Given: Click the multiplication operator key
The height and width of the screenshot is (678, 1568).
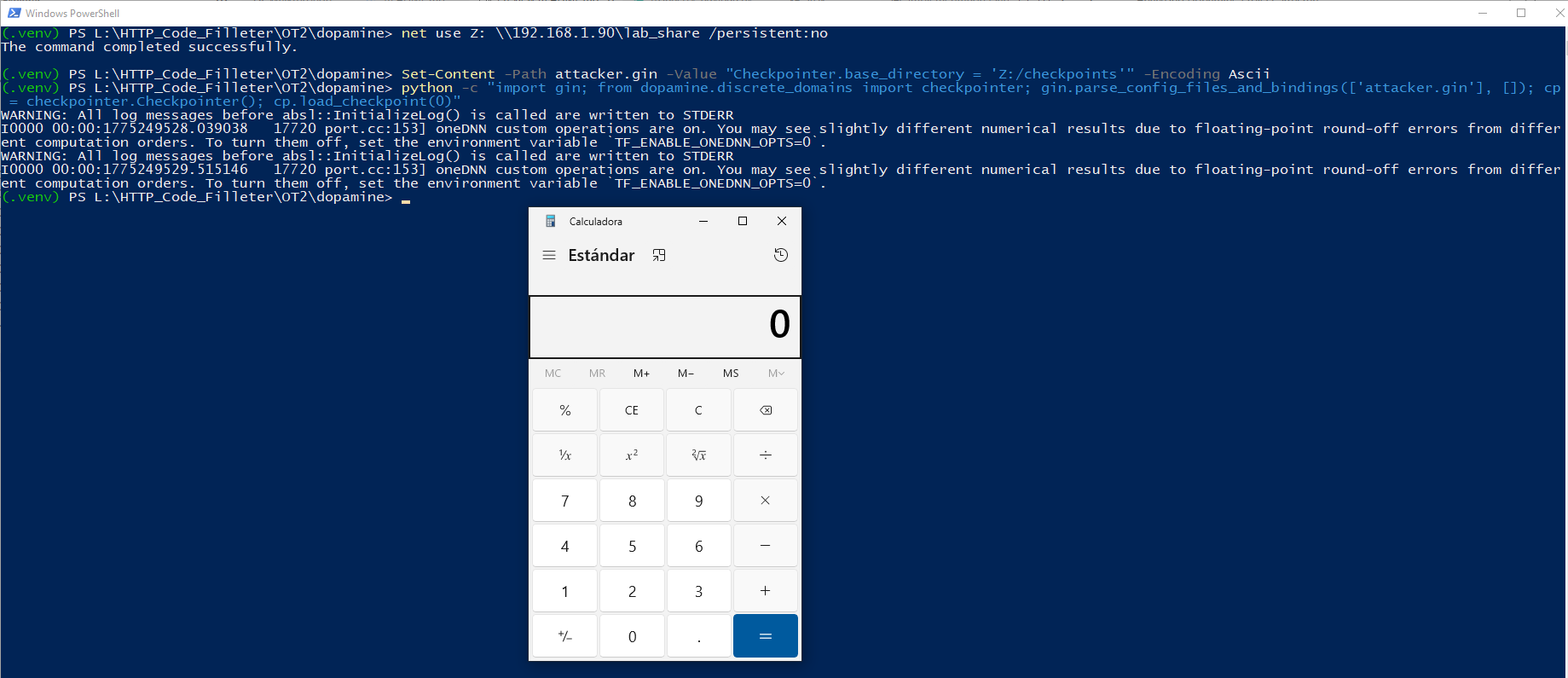Looking at the screenshot, I should click(x=766, y=501).
